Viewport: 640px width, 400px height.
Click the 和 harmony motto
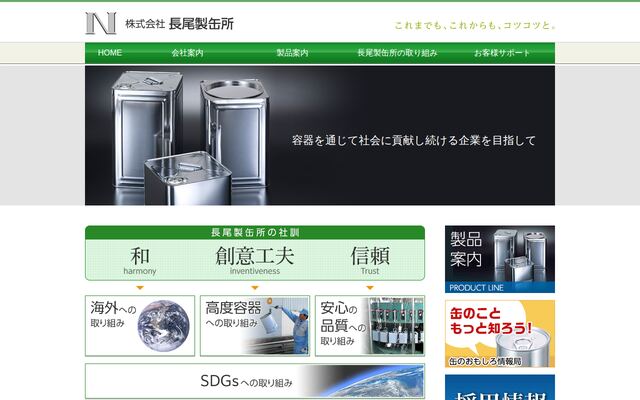tap(140, 260)
